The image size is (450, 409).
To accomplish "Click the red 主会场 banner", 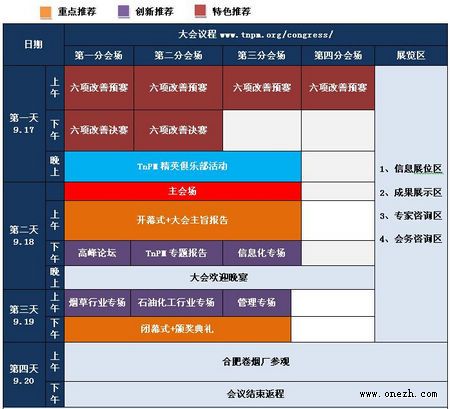I will click(183, 191).
